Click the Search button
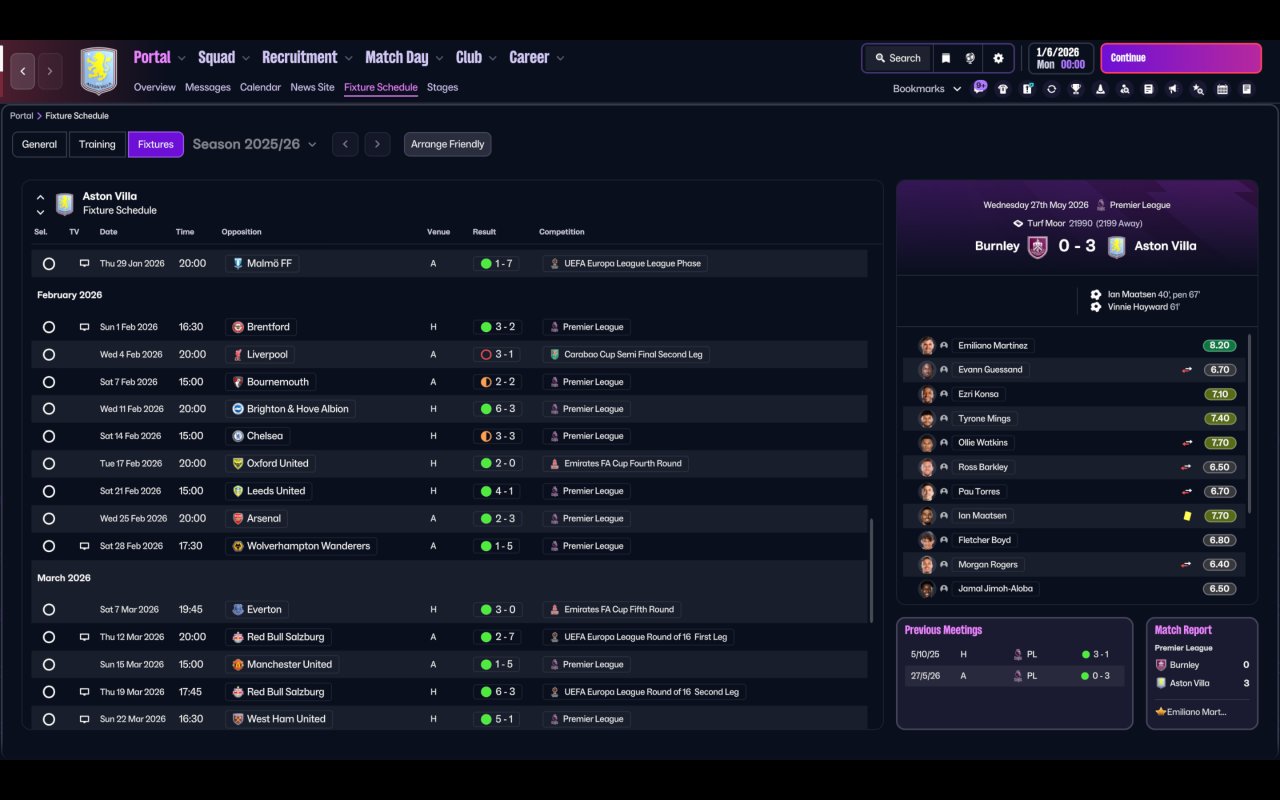 tap(897, 58)
